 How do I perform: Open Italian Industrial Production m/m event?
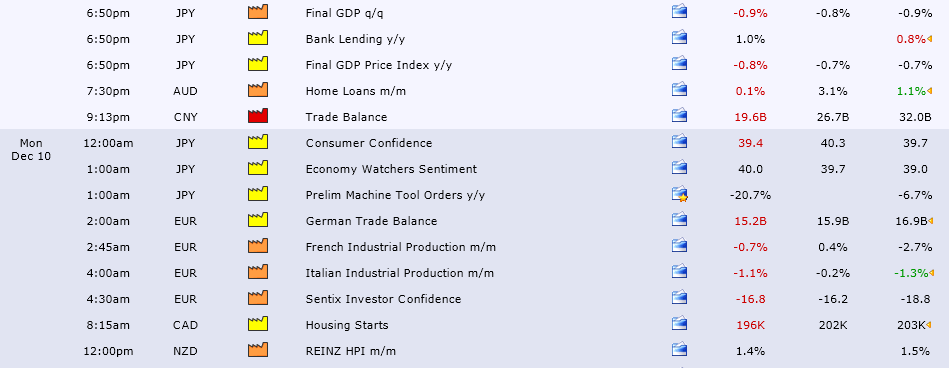pos(399,273)
